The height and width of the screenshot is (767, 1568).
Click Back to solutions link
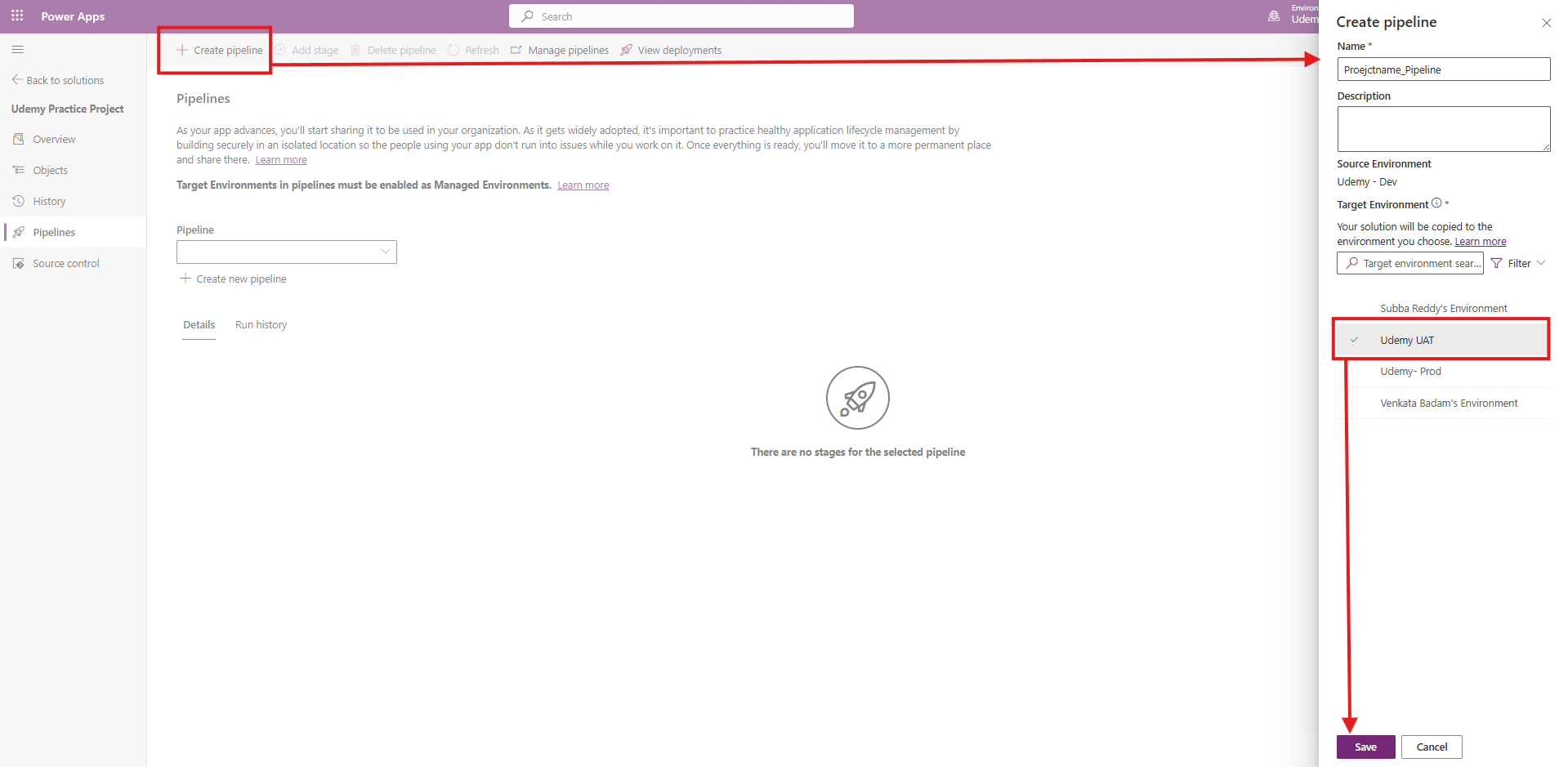(x=58, y=80)
